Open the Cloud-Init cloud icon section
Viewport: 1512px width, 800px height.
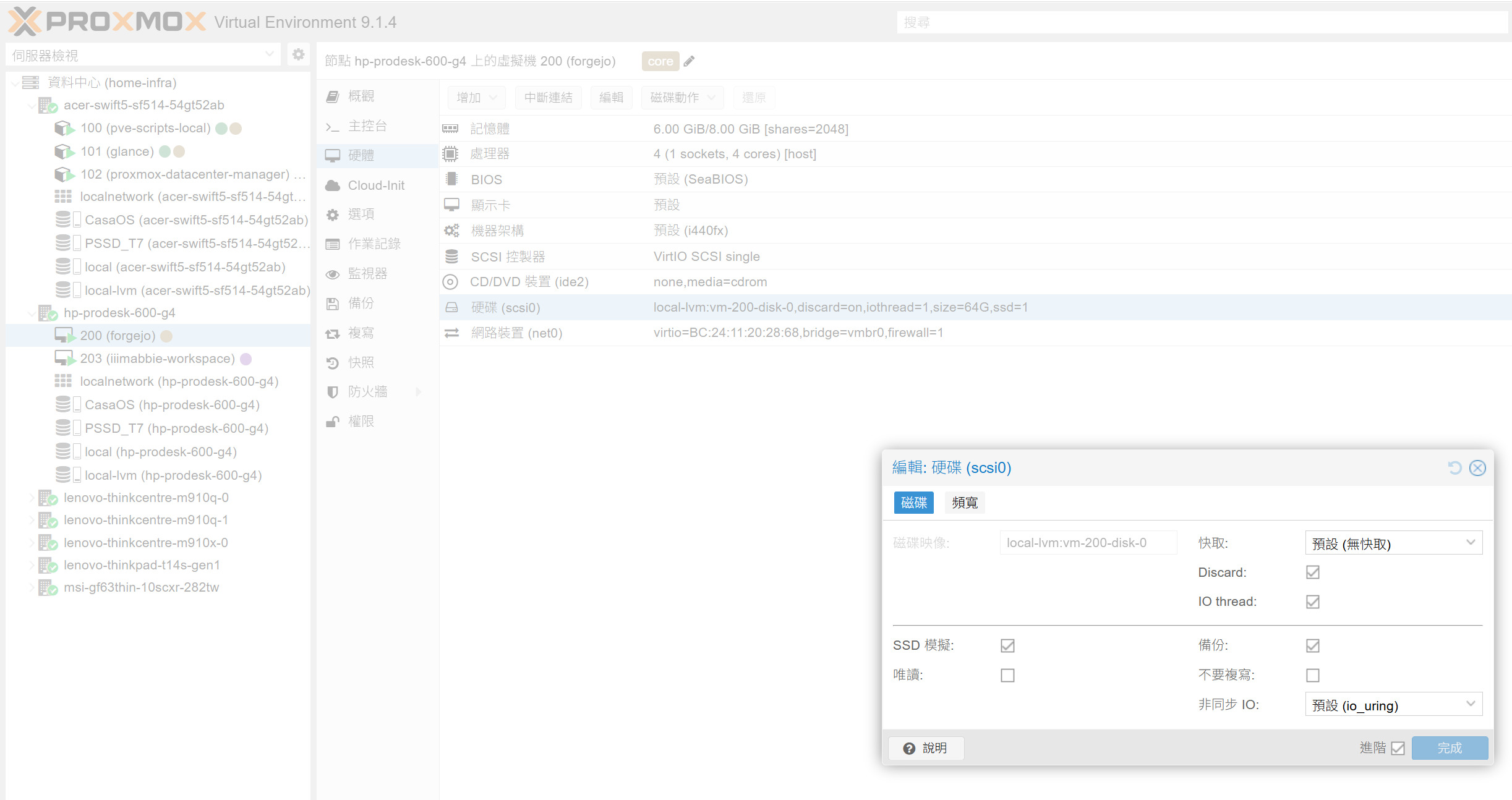333,185
